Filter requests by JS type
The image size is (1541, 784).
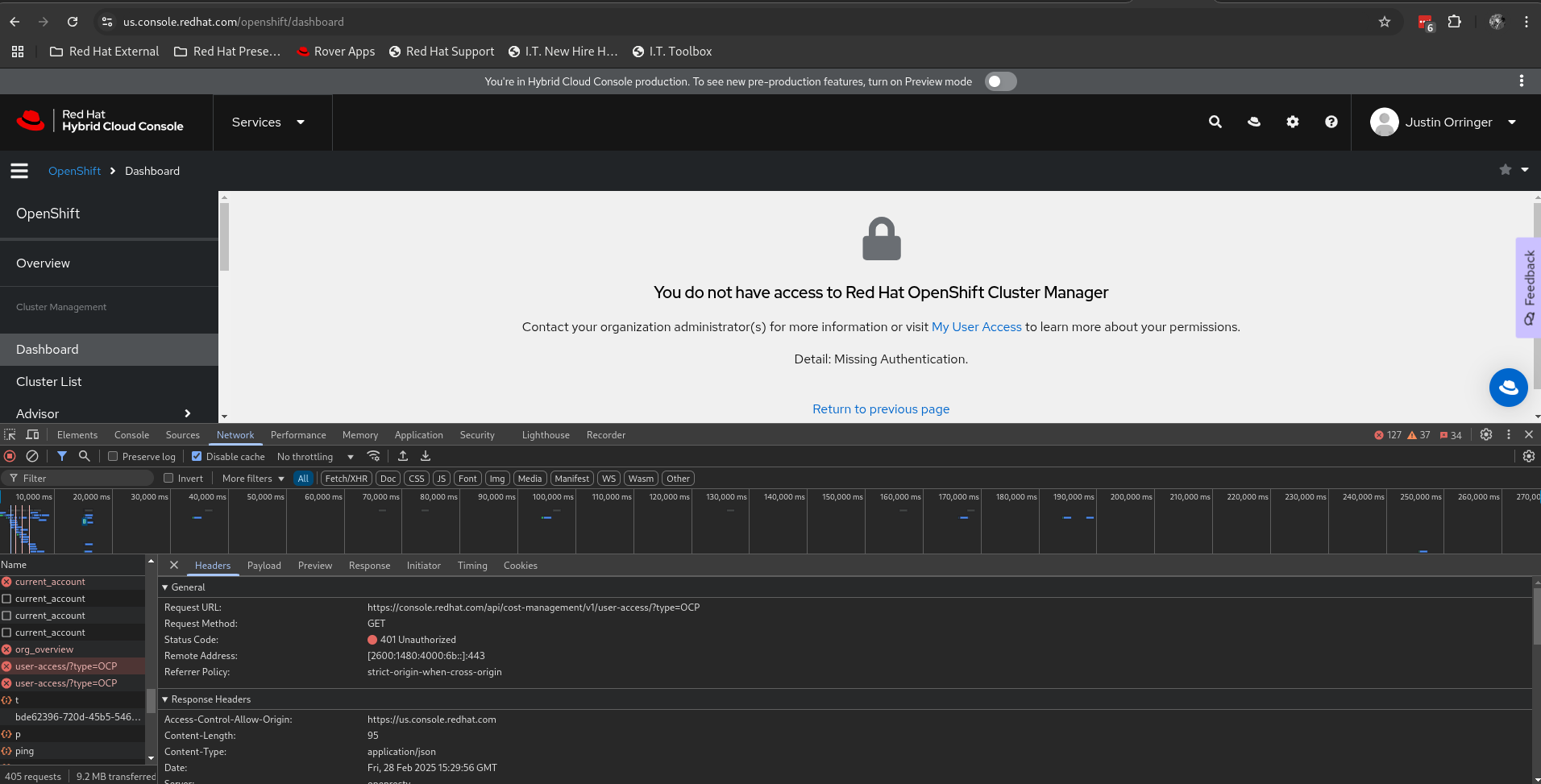pyautogui.click(x=442, y=479)
